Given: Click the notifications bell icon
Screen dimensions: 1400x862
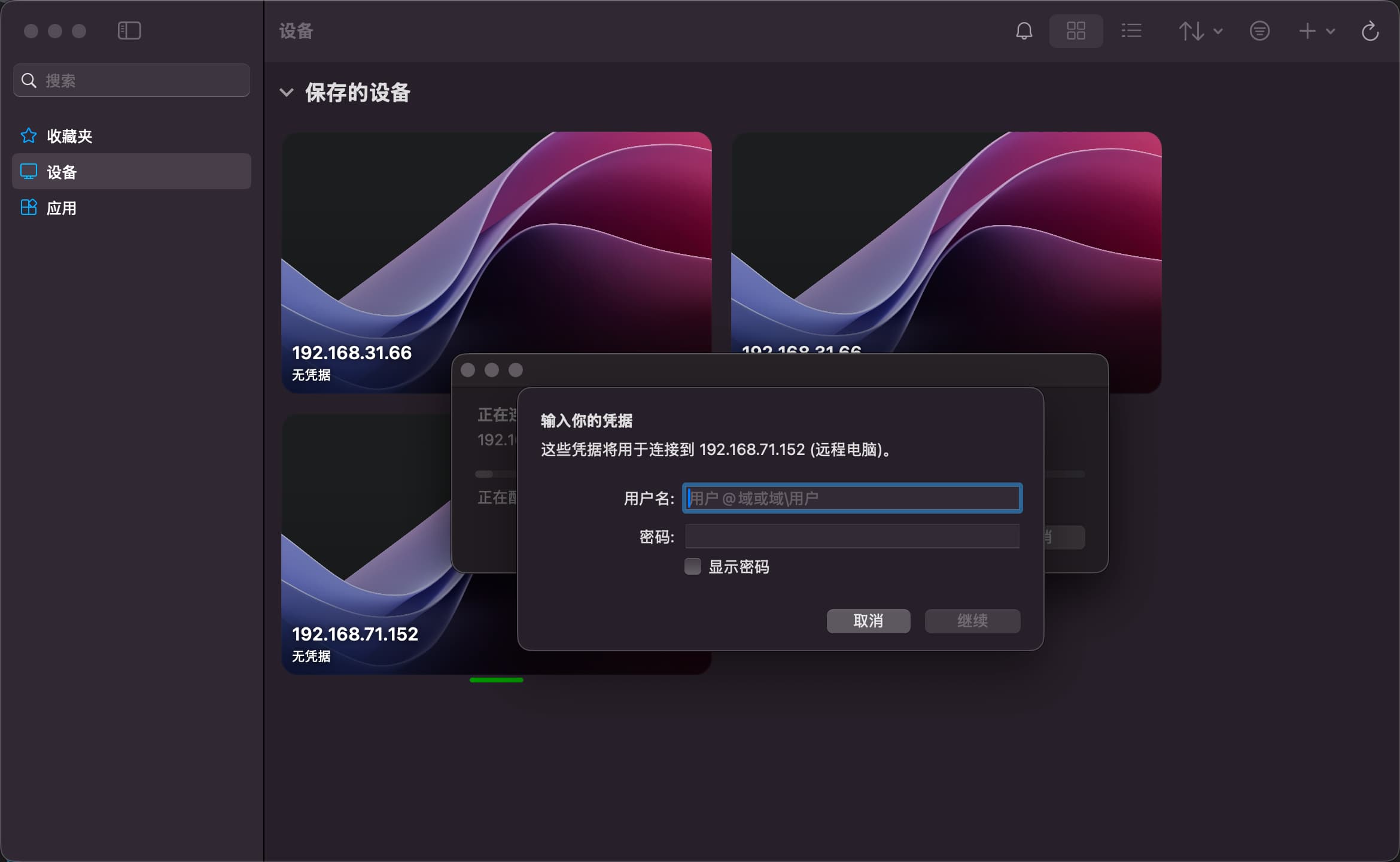Looking at the screenshot, I should pyautogui.click(x=1024, y=31).
